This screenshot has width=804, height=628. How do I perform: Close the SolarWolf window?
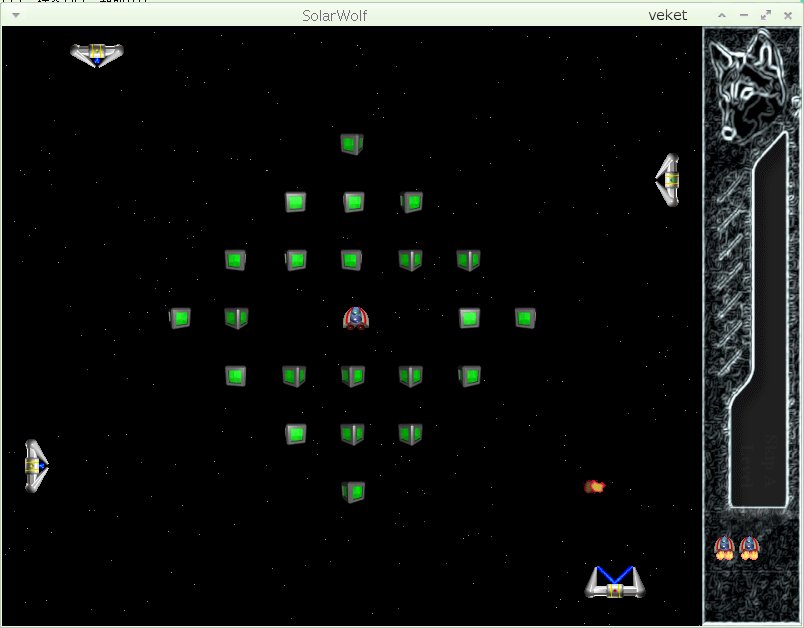coord(788,15)
